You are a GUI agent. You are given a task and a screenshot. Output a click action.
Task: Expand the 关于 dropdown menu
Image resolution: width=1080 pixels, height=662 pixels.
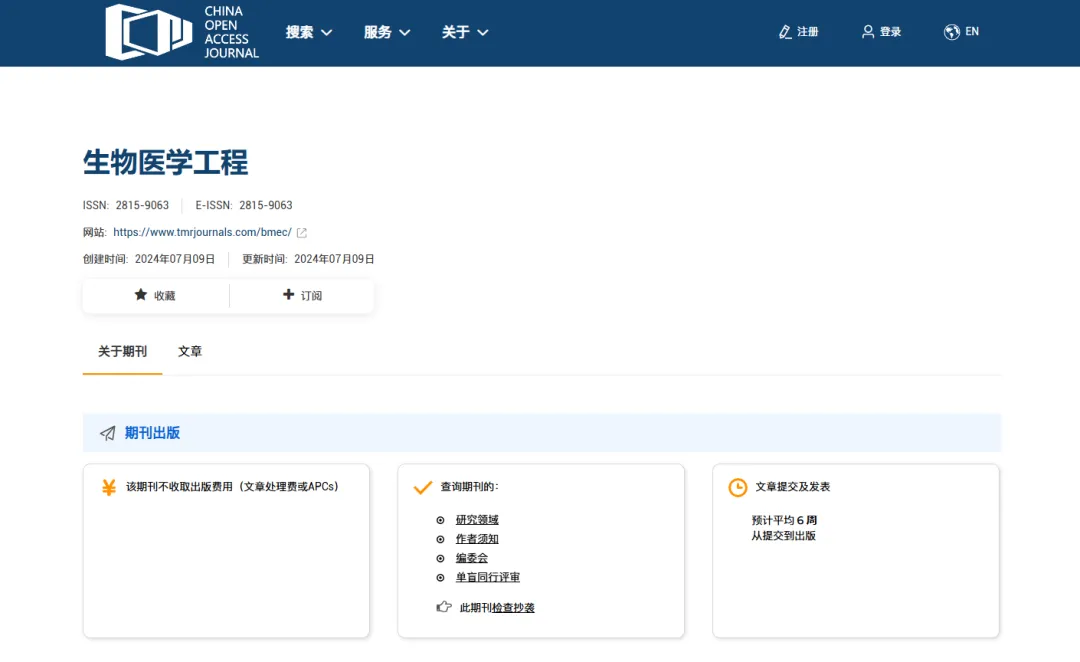pyautogui.click(x=465, y=32)
